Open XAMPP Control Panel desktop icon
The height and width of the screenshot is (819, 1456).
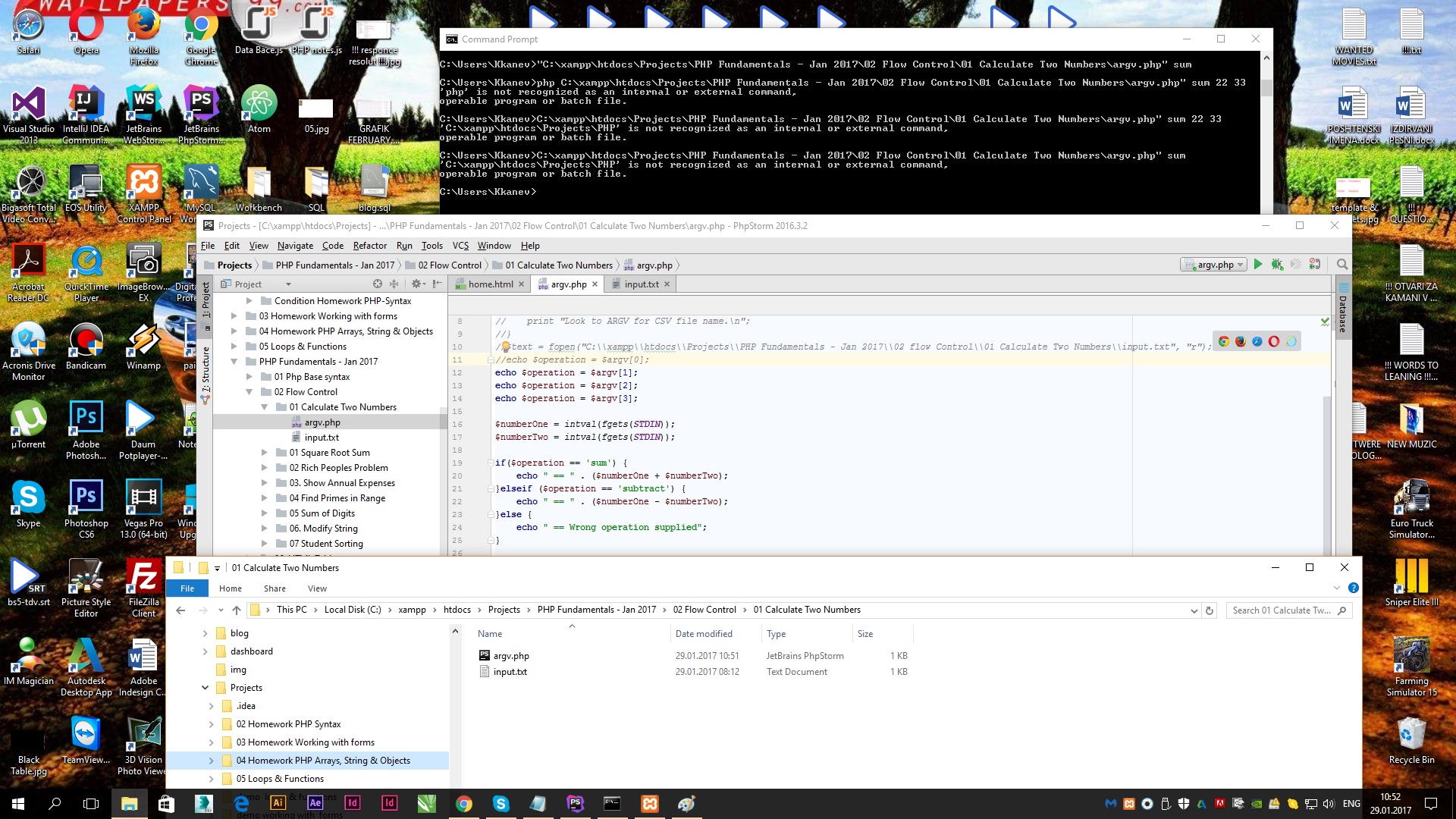pyautogui.click(x=144, y=195)
